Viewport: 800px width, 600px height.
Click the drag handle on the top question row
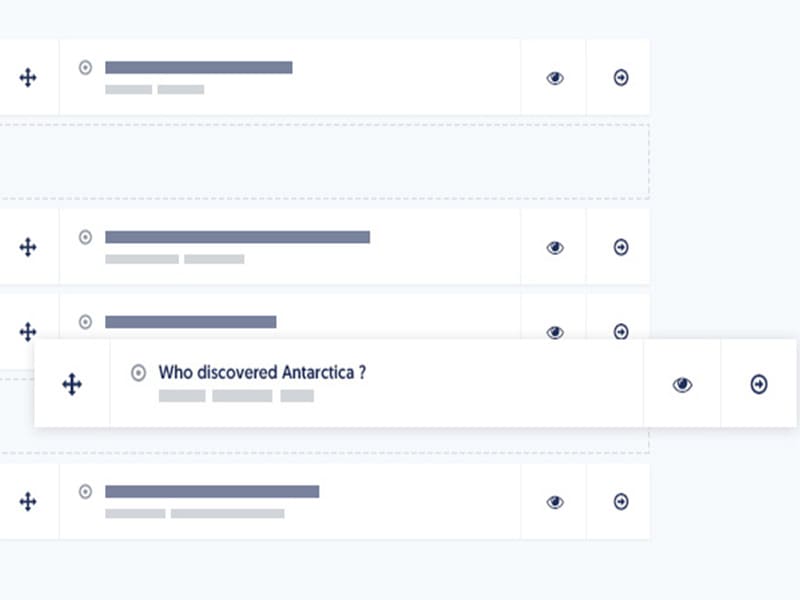click(28, 75)
